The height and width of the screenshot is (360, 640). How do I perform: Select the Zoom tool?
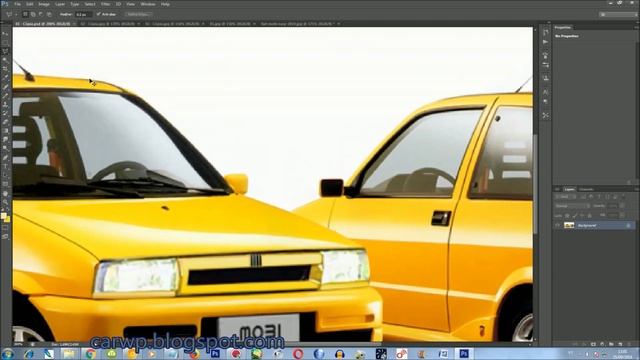[5, 202]
